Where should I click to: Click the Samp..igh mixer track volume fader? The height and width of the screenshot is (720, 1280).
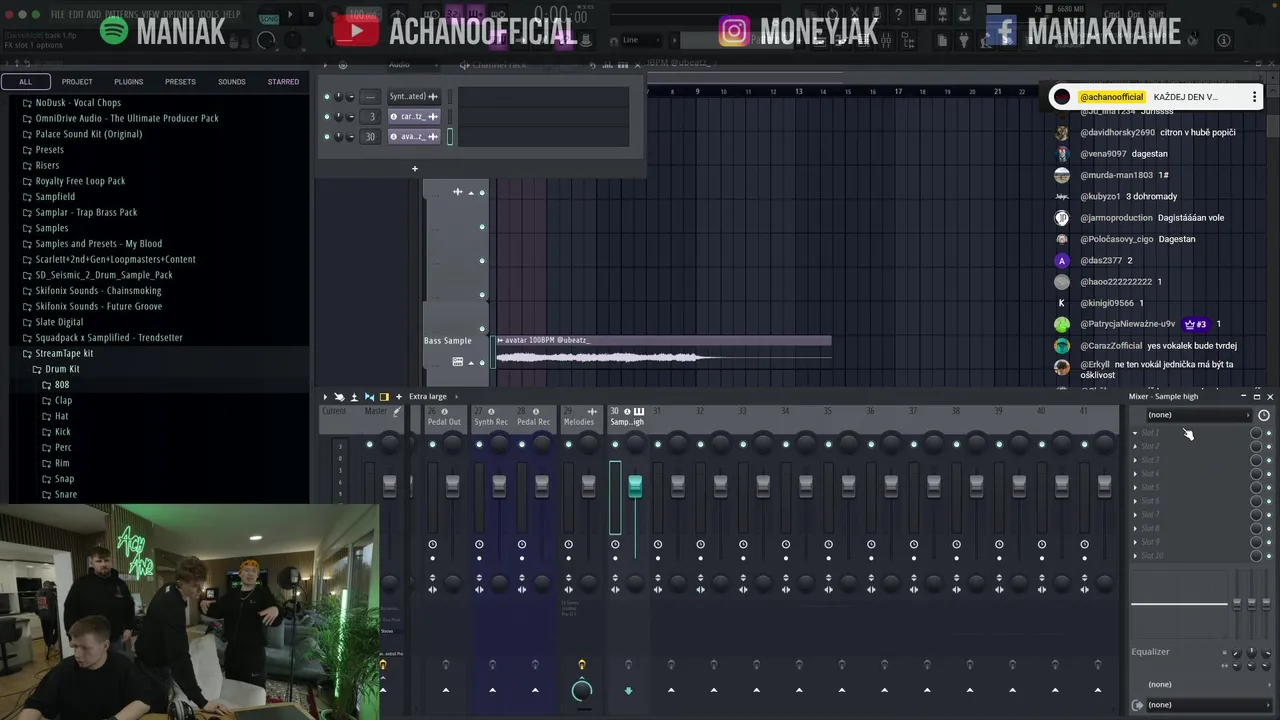tap(635, 486)
